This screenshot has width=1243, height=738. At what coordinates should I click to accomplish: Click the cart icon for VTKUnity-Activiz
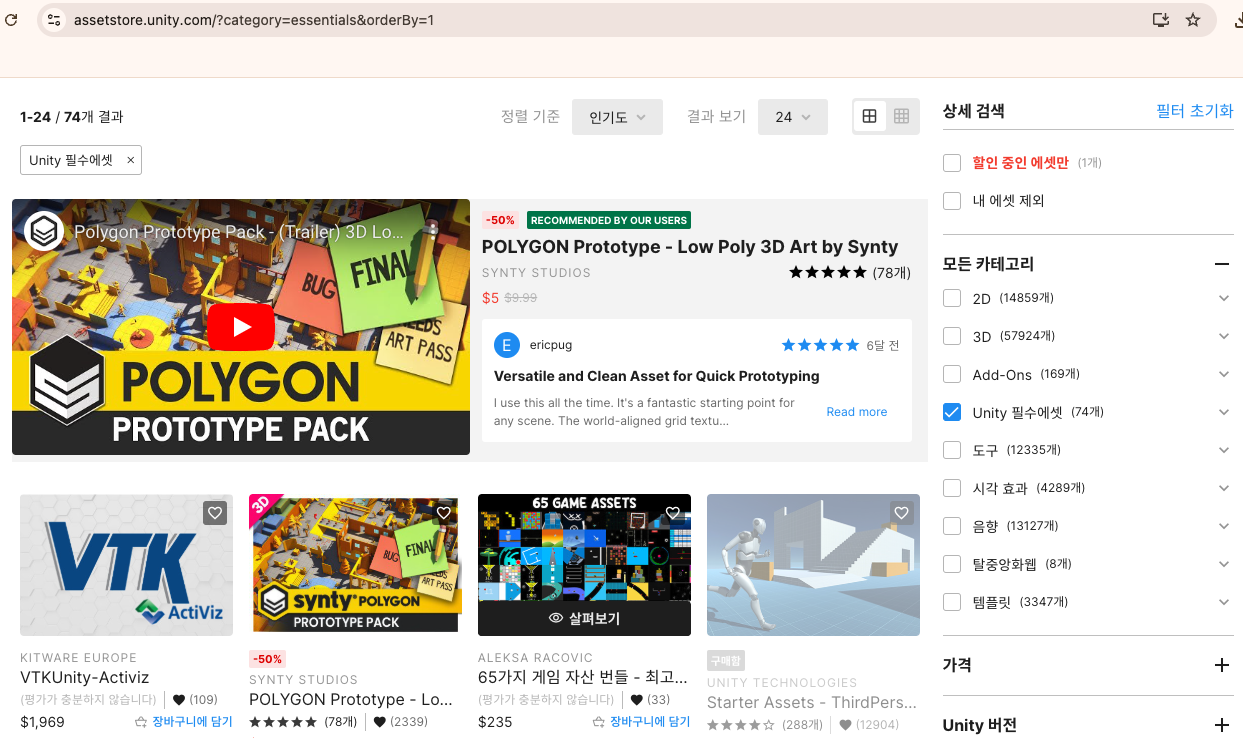[141, 722]
